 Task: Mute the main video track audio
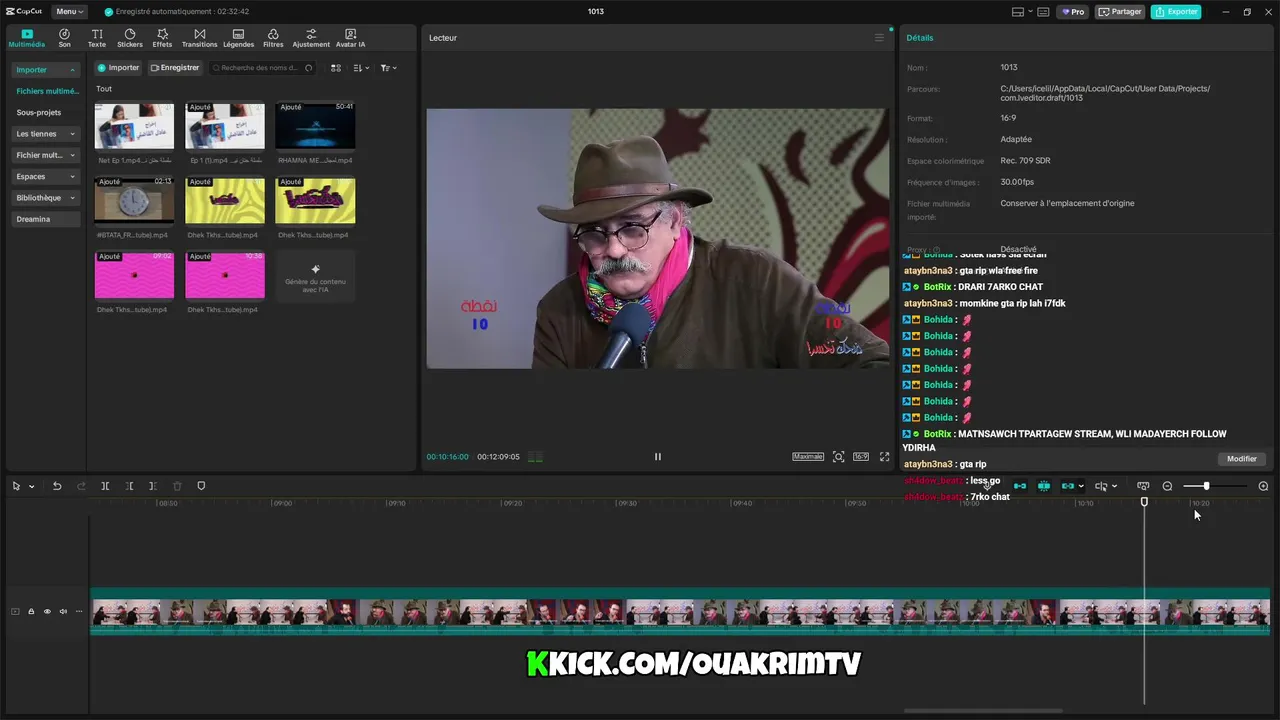point(63,612)
